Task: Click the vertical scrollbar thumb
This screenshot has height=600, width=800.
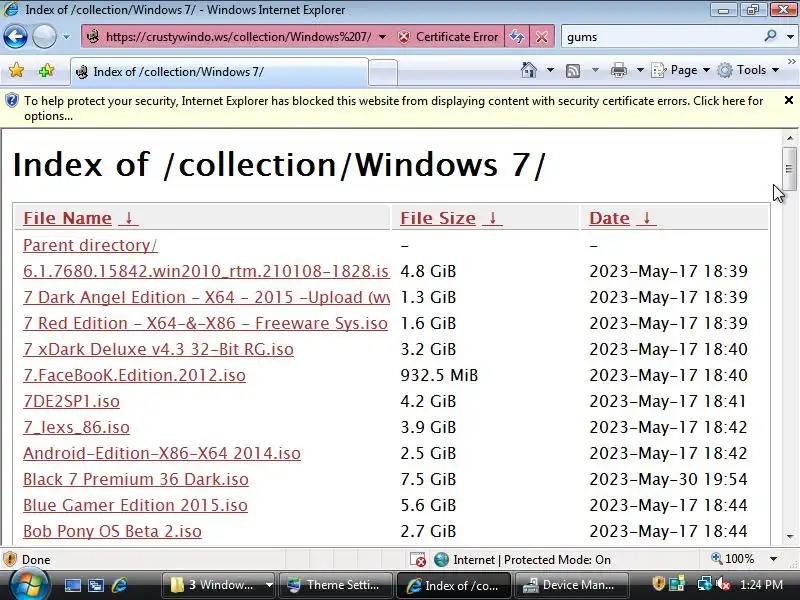Action: coord(789,169)
